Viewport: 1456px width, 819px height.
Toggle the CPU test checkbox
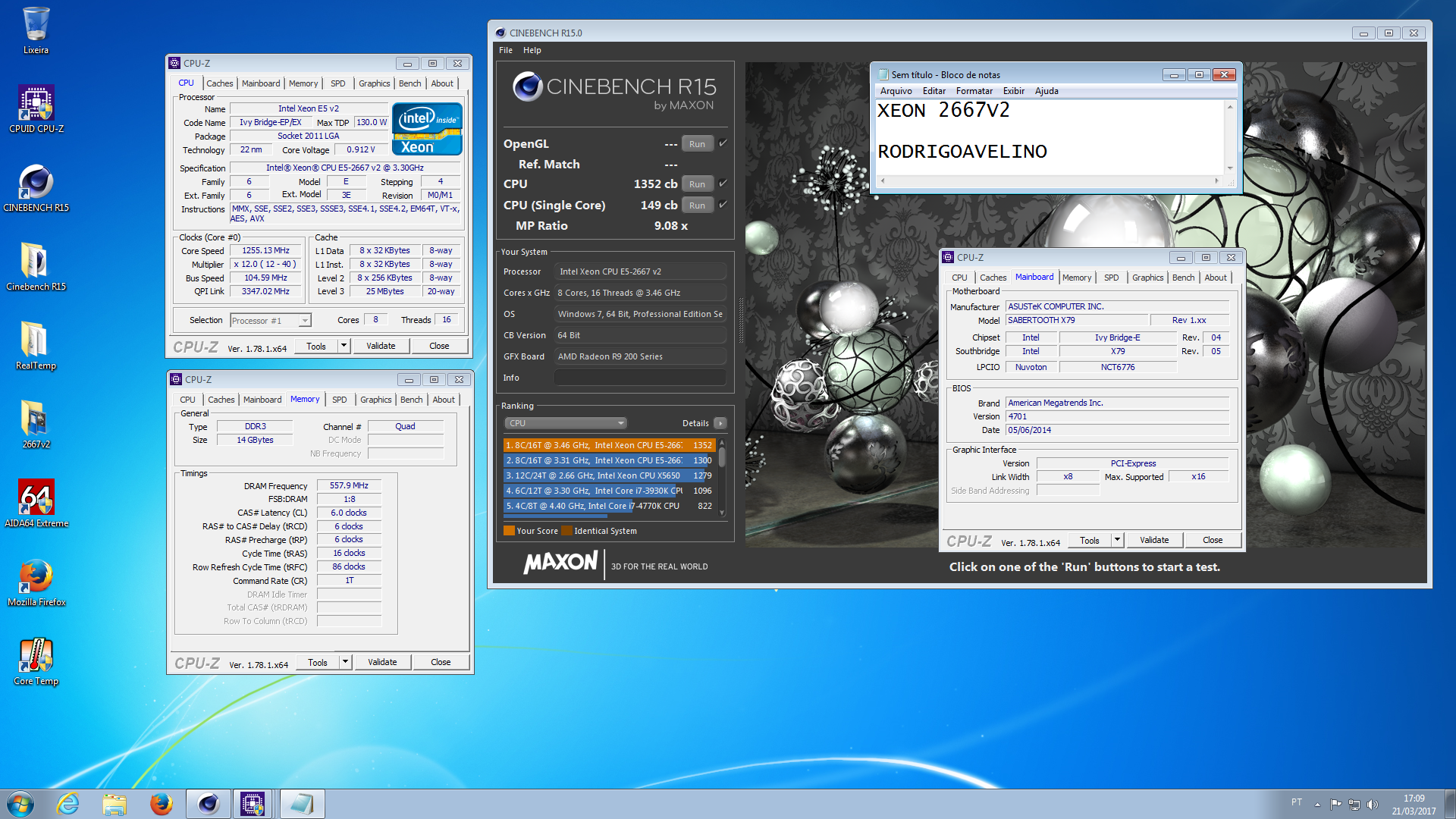(x=723, y=183)
